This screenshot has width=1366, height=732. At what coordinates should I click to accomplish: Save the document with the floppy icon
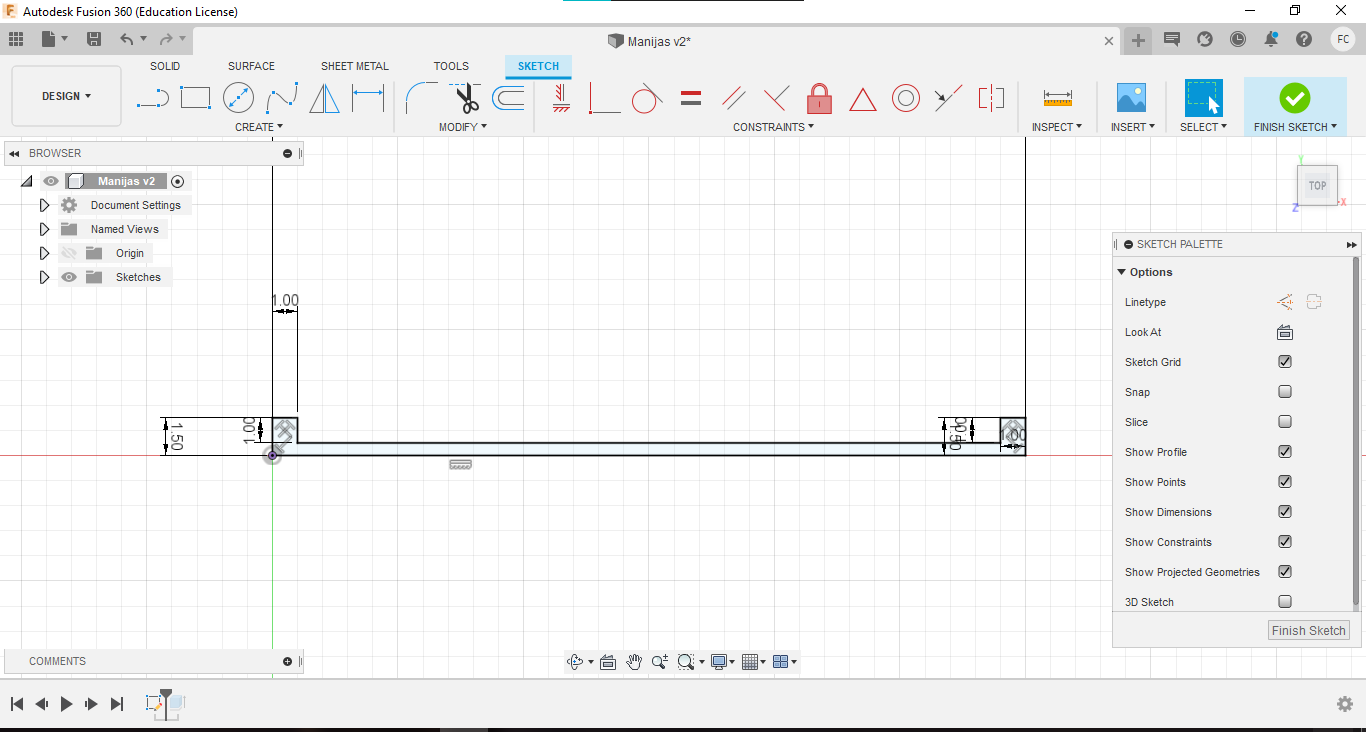[94, 39]
